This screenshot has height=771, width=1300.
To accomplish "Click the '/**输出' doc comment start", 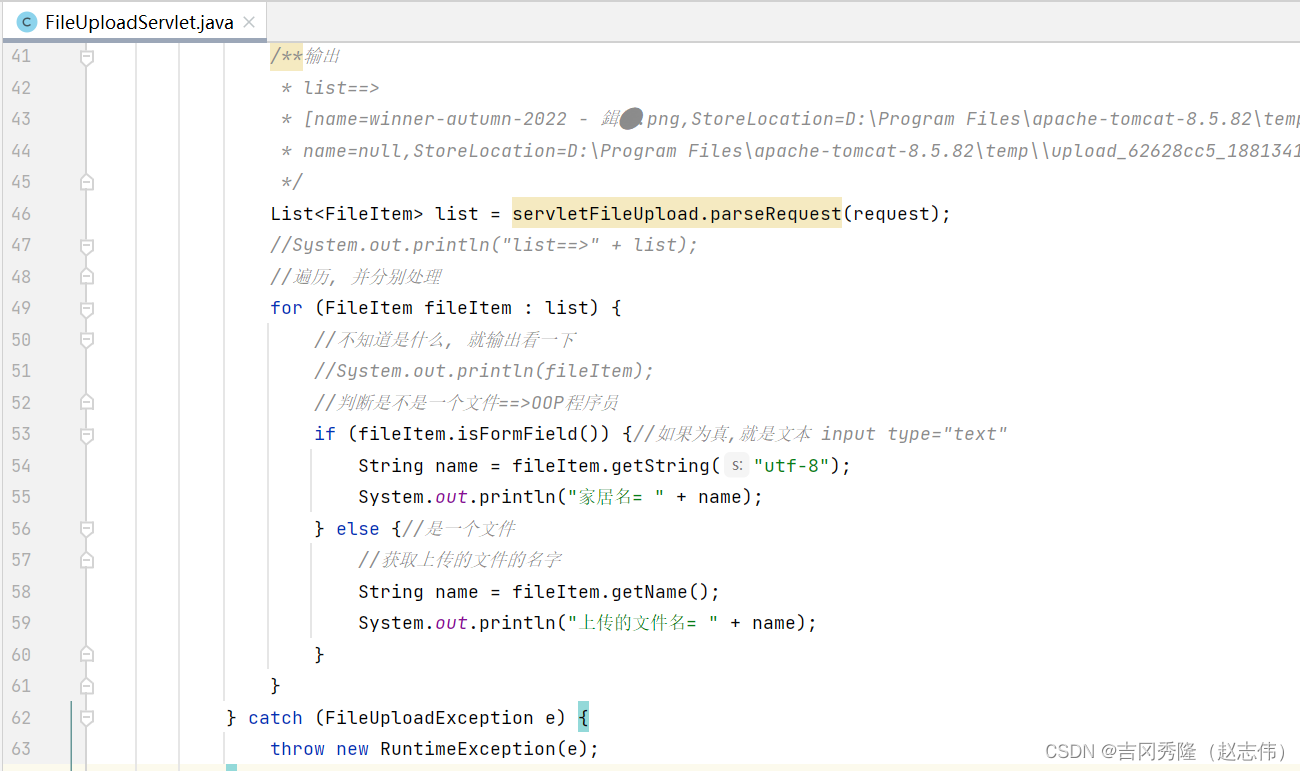I will [305, 57].
